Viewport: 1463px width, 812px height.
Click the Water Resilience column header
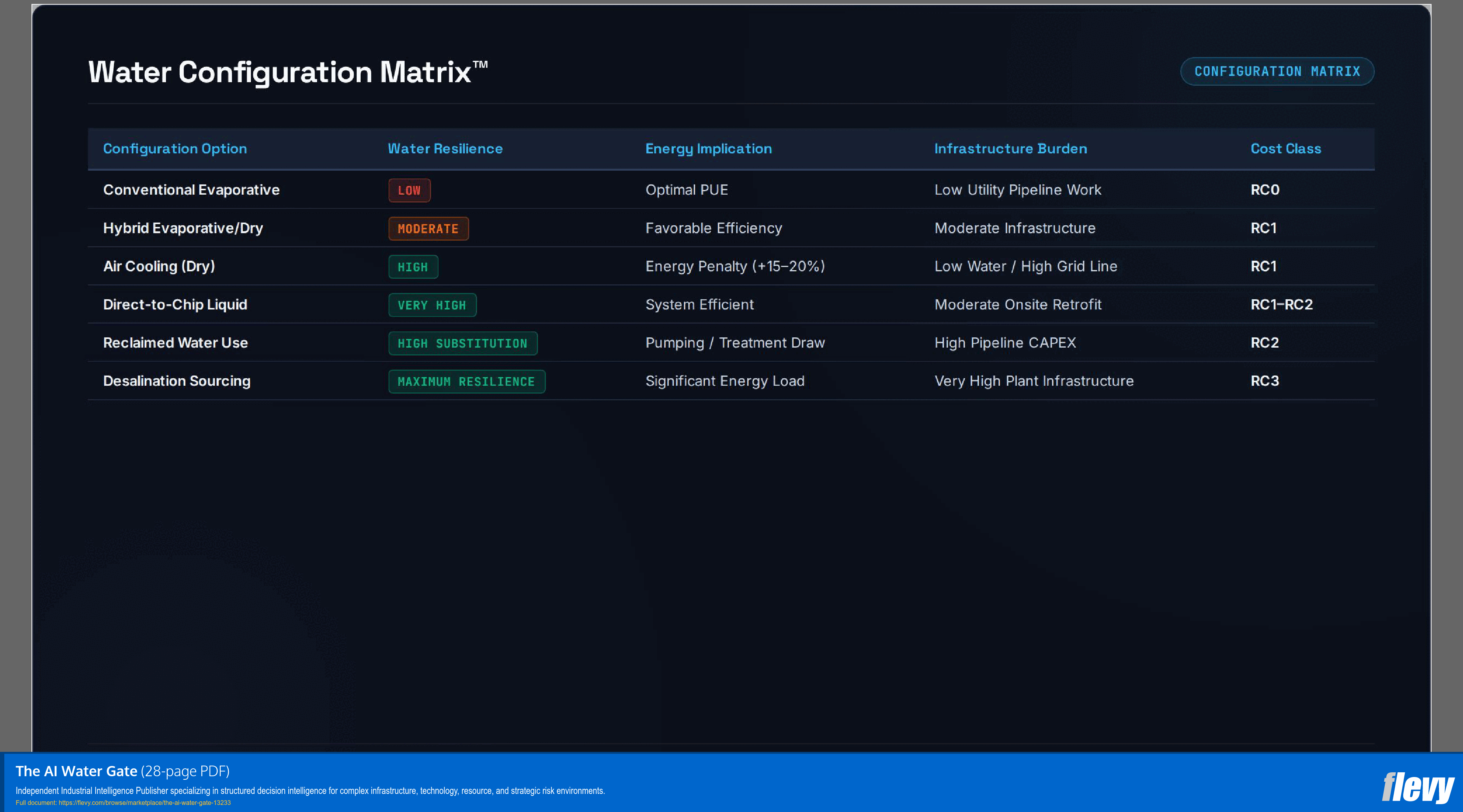click(445, 149)
